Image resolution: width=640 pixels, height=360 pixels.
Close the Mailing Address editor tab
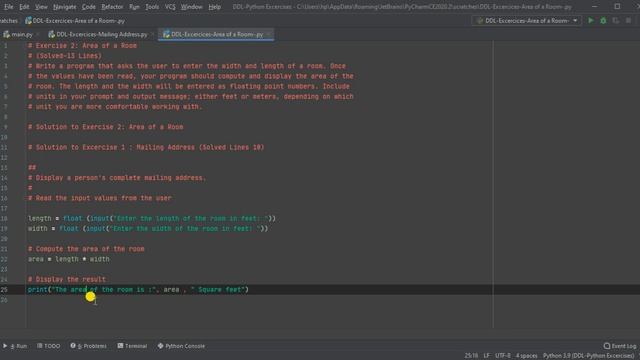pos(153,34)
